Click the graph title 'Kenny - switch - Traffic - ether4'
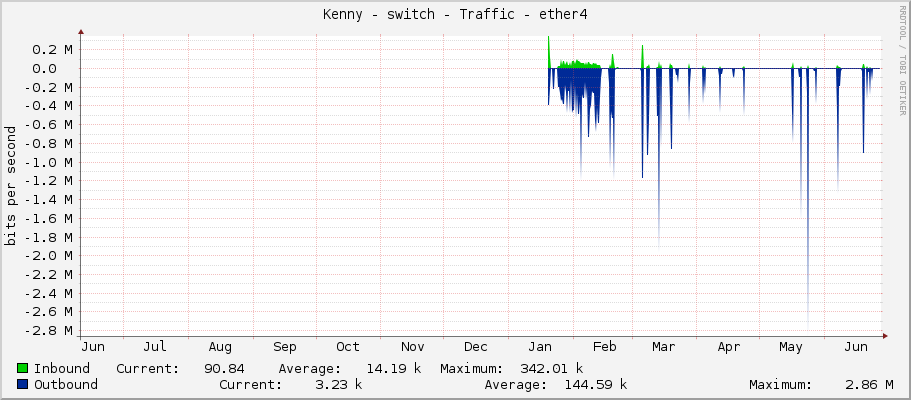 coord(456,15)
